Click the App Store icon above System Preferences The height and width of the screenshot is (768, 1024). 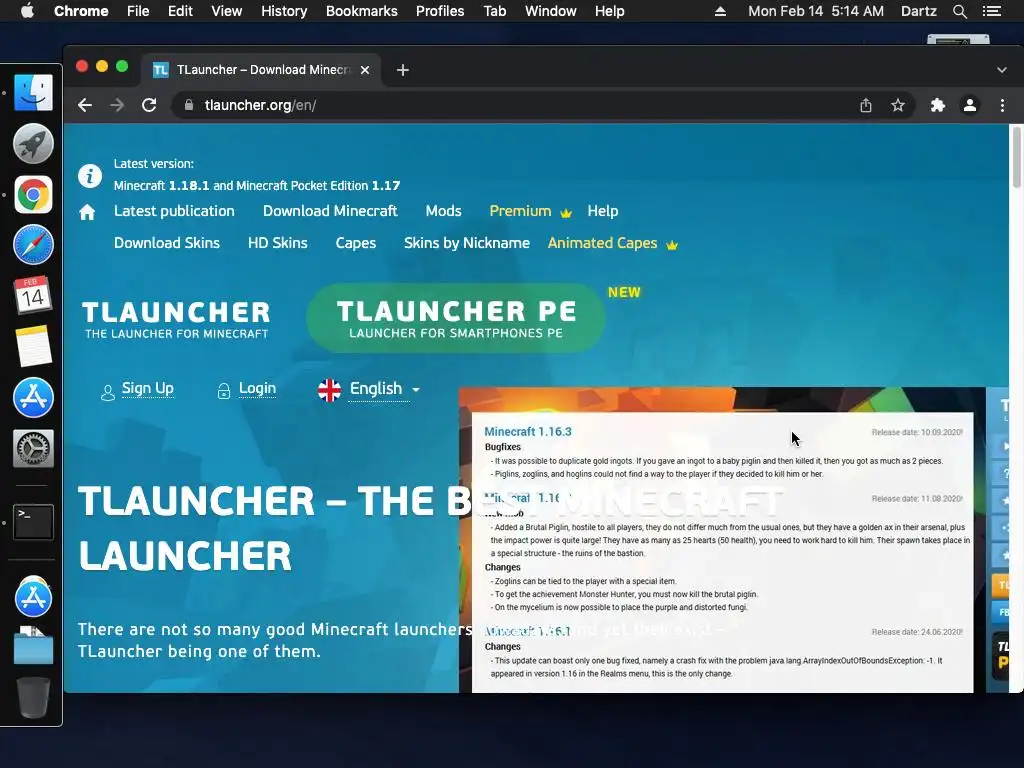pyautogui.click(x=33, y=397)
